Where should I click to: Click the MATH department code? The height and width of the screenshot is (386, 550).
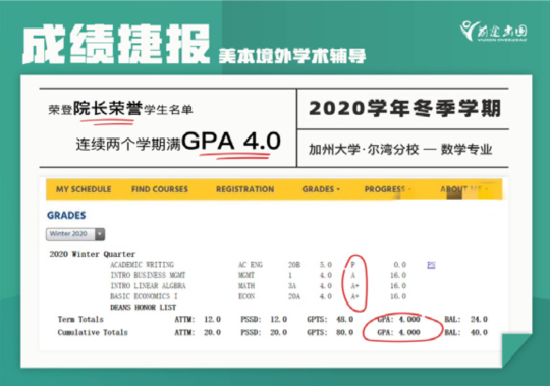(x=247, y=286)
